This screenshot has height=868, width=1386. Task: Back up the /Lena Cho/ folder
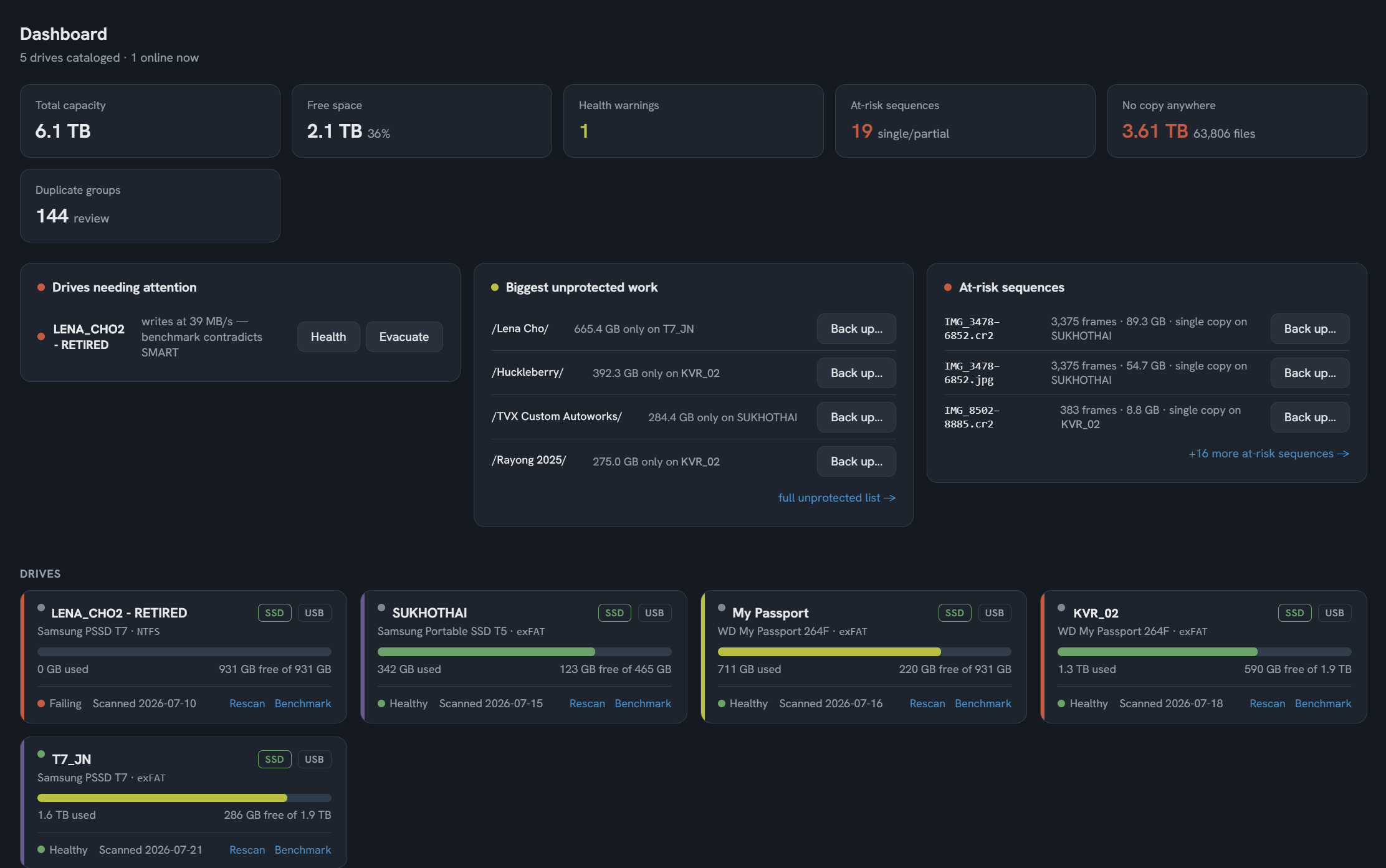coord(856,328)
